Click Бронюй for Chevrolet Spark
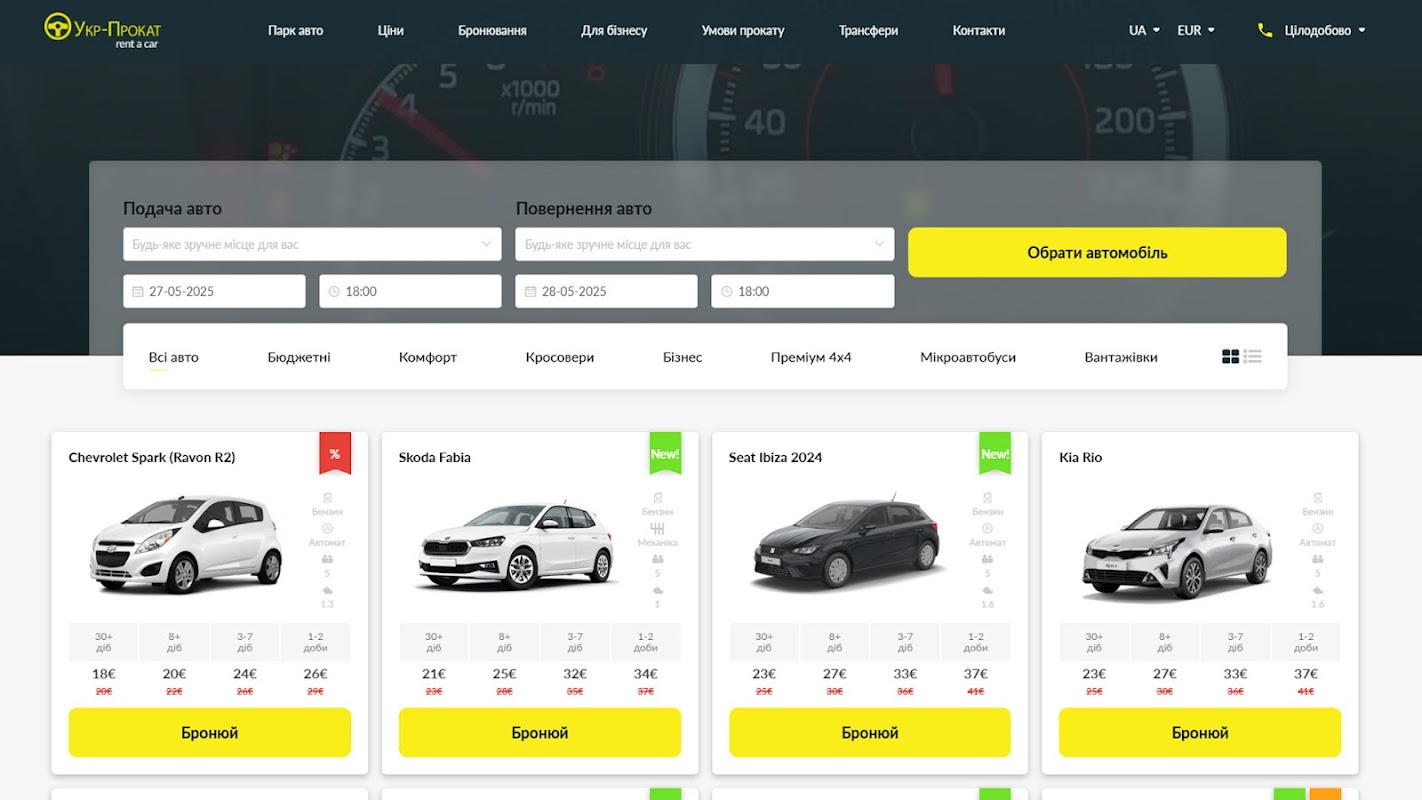The height and width of the screenshot is (800, 1422). 210,733
